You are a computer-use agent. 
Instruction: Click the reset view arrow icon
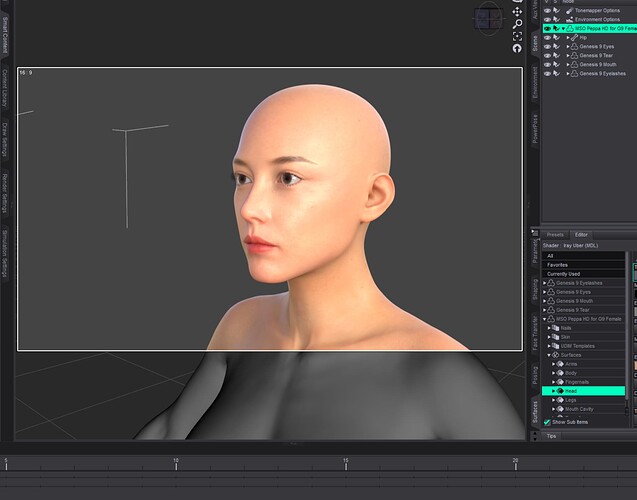pos(516,48)
